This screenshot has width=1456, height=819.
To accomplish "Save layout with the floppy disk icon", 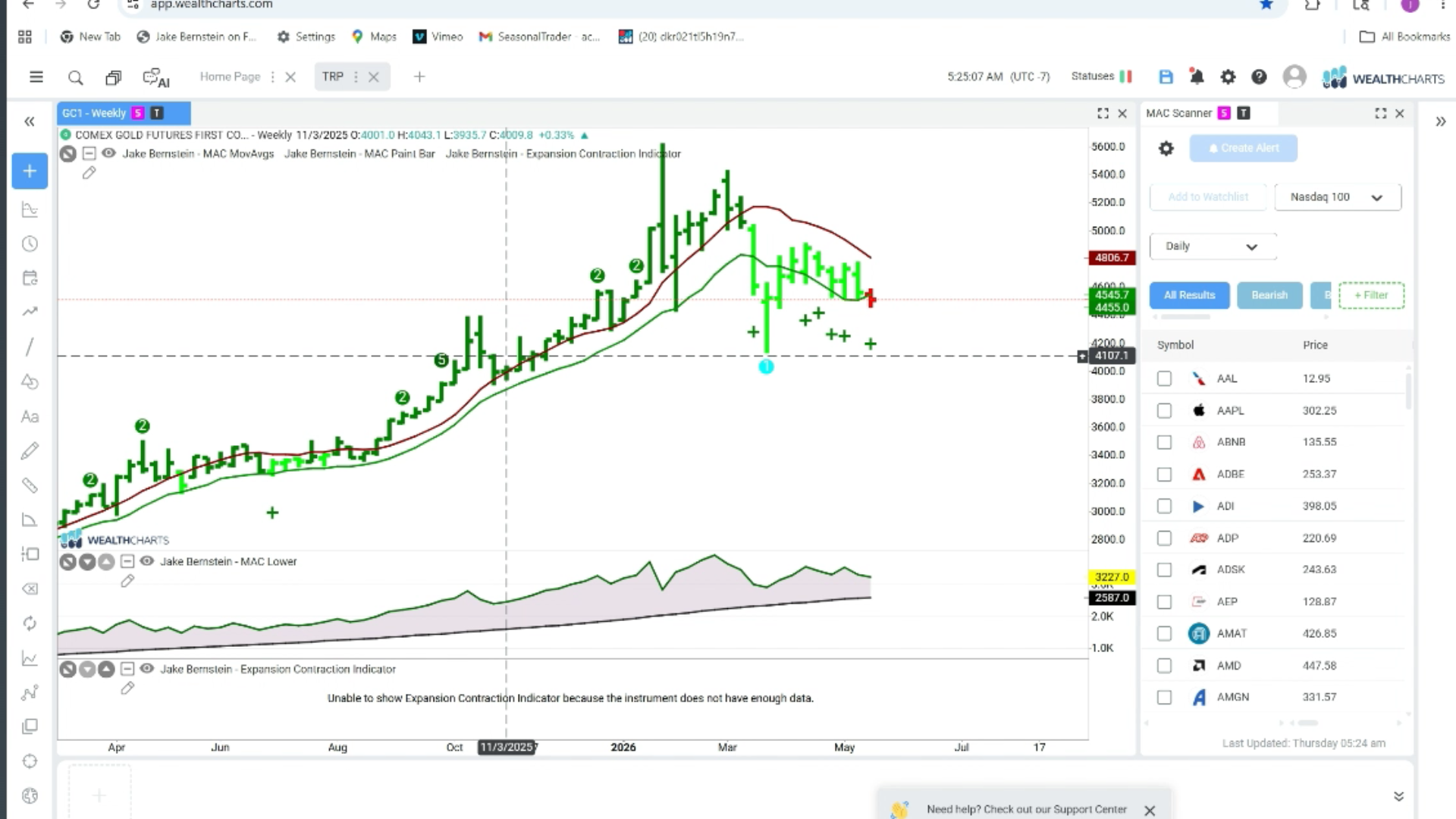I will (1166, 77).
